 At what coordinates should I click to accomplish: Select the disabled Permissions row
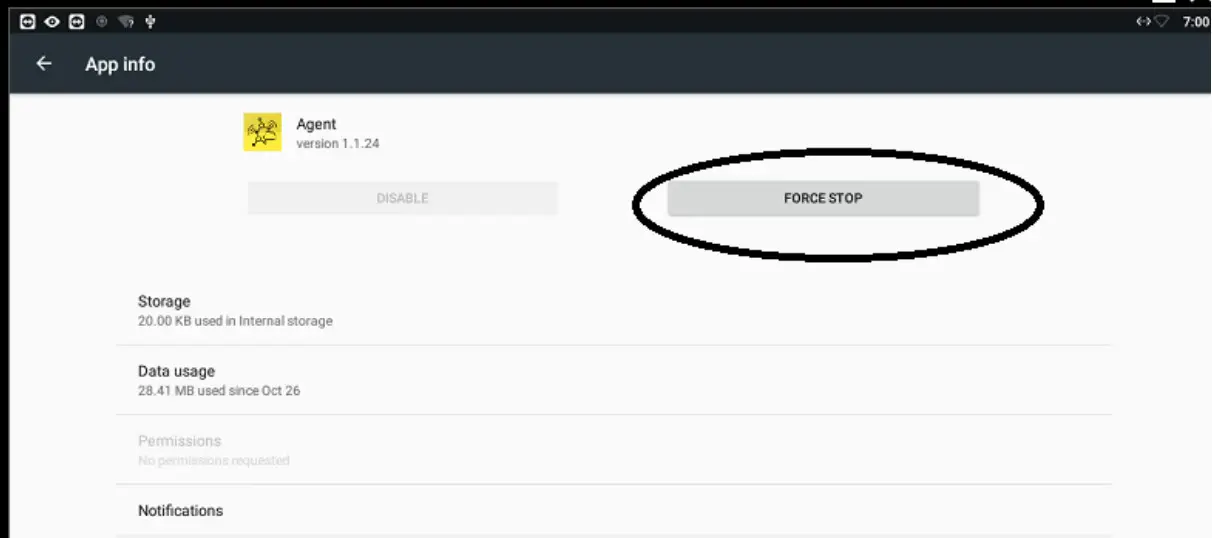click(x=613, y=450)
